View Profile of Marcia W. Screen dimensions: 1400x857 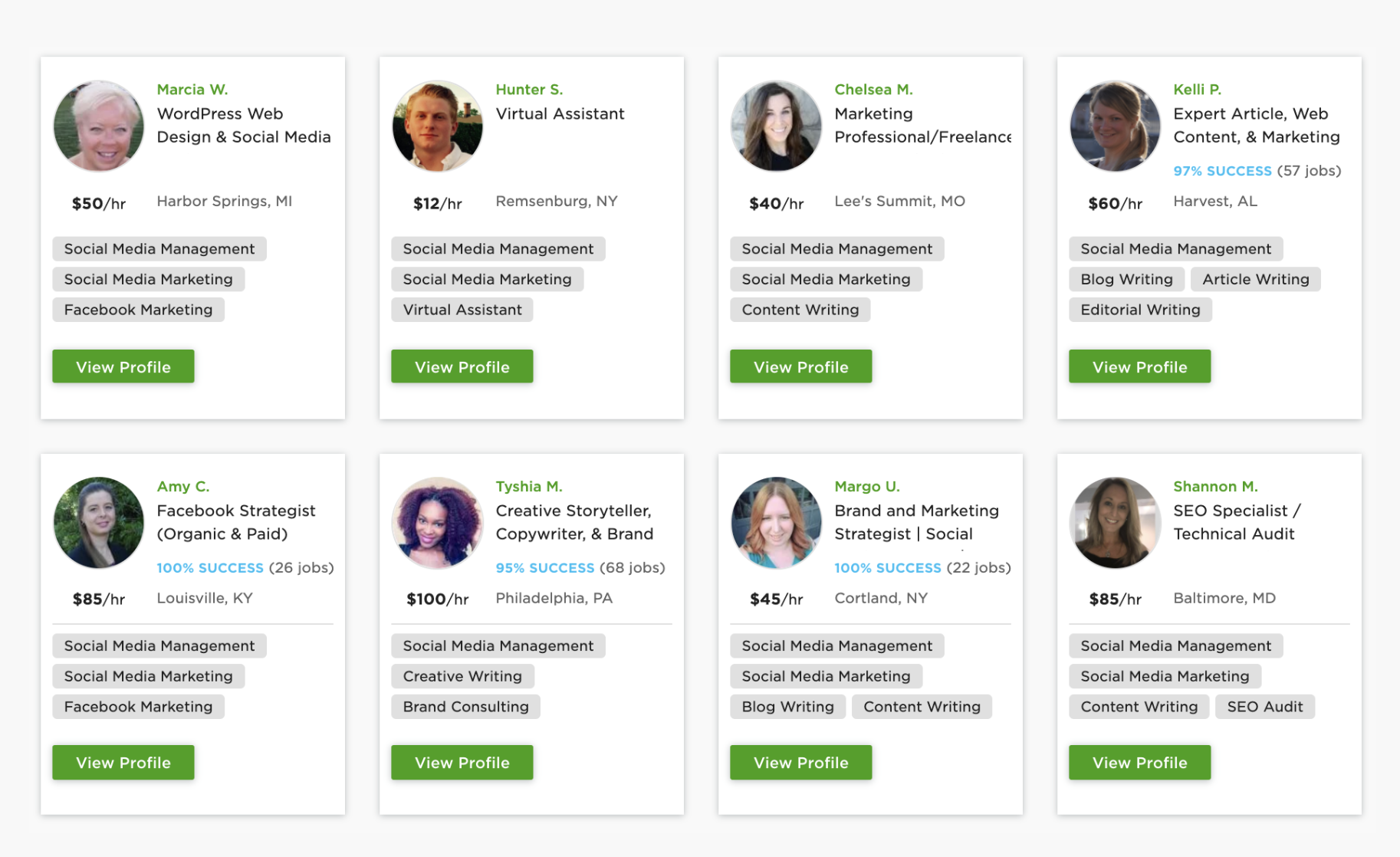point(123,366)
